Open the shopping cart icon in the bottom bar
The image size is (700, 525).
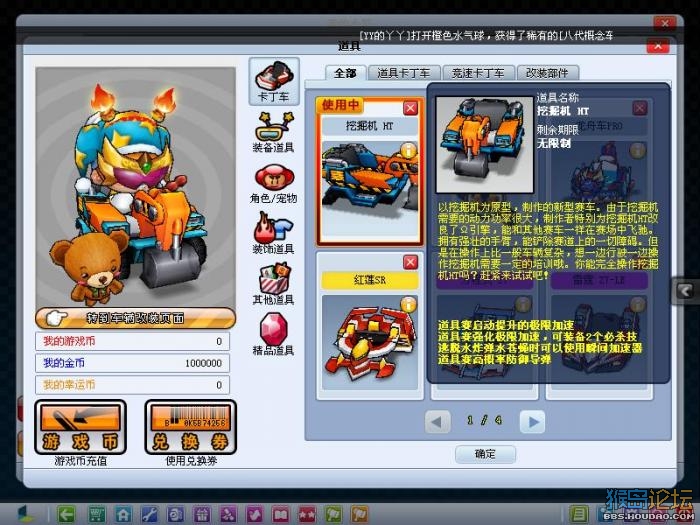tap(97, 515)
